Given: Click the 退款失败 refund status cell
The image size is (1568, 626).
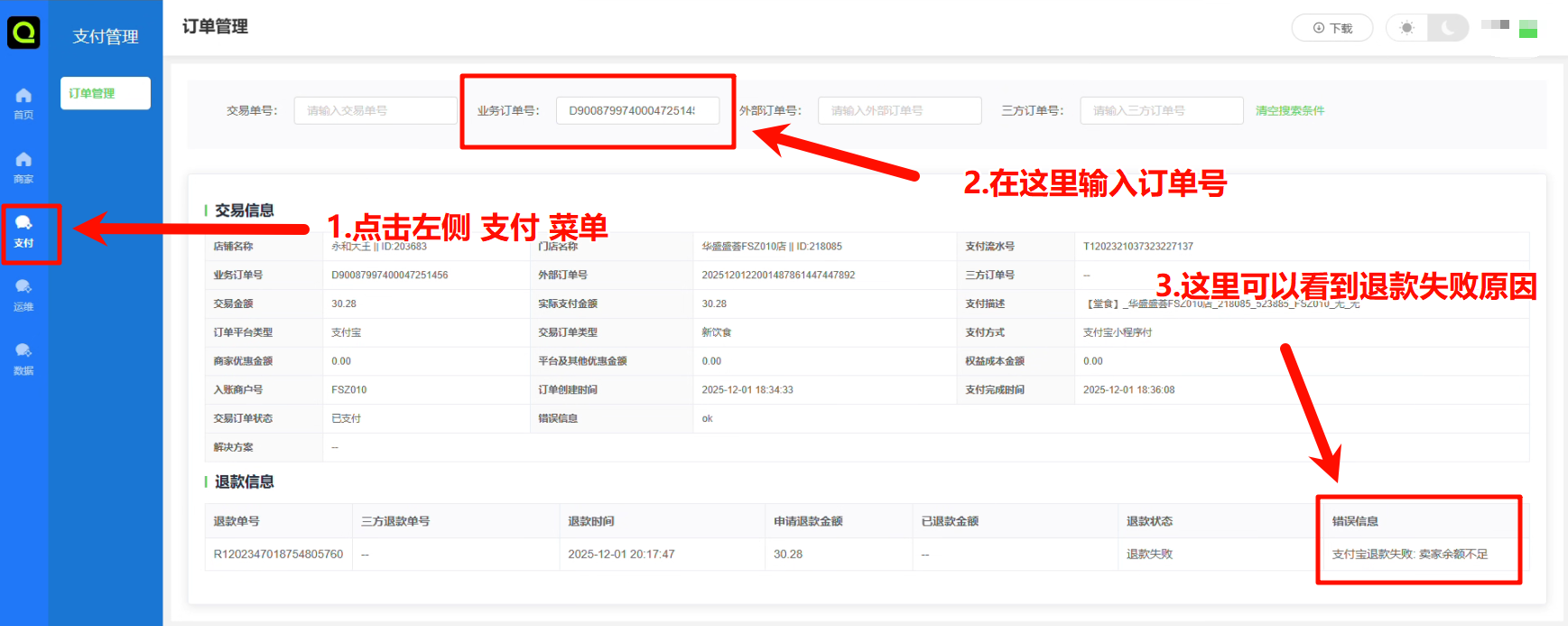Looking at the screenshot, I should pyautogui.click(x=1149, y=555).
